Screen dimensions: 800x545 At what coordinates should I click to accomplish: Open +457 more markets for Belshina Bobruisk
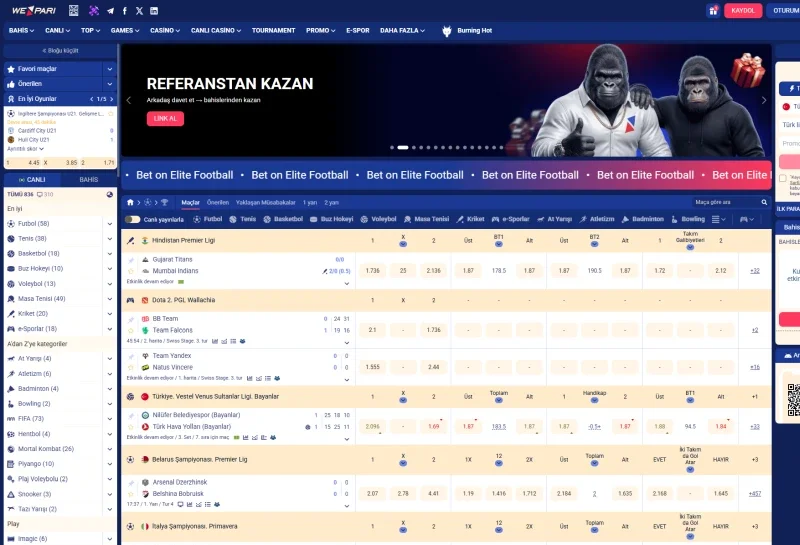(755, 494)
